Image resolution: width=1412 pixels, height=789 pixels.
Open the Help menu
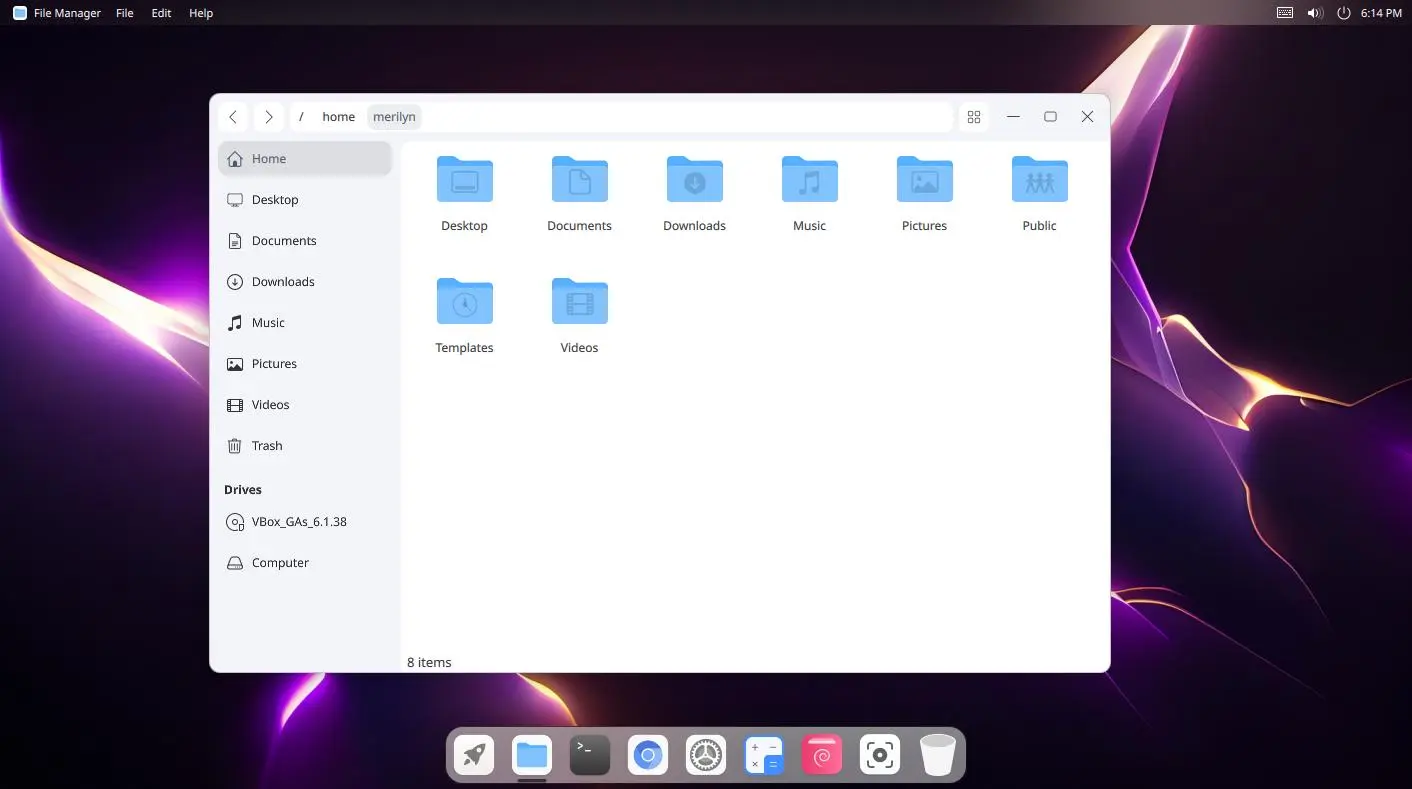click(x=201, y=13)
